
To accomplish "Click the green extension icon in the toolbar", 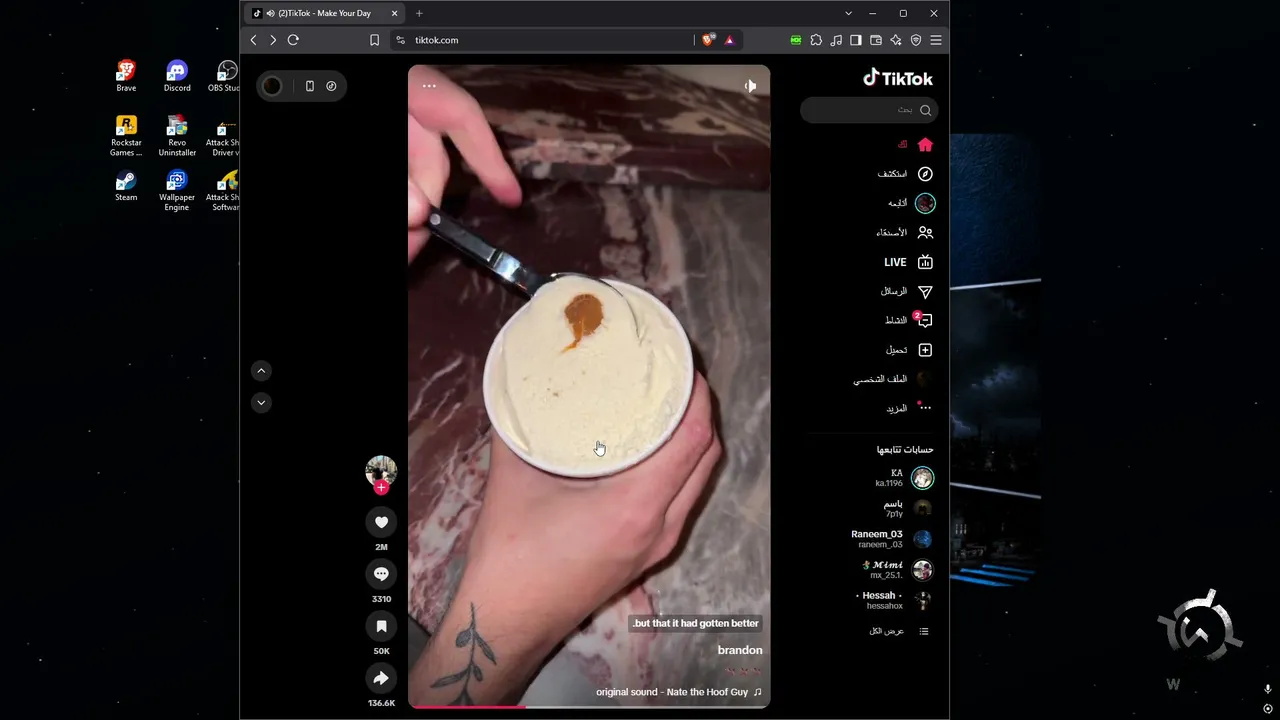I will (x=796, y=40).
